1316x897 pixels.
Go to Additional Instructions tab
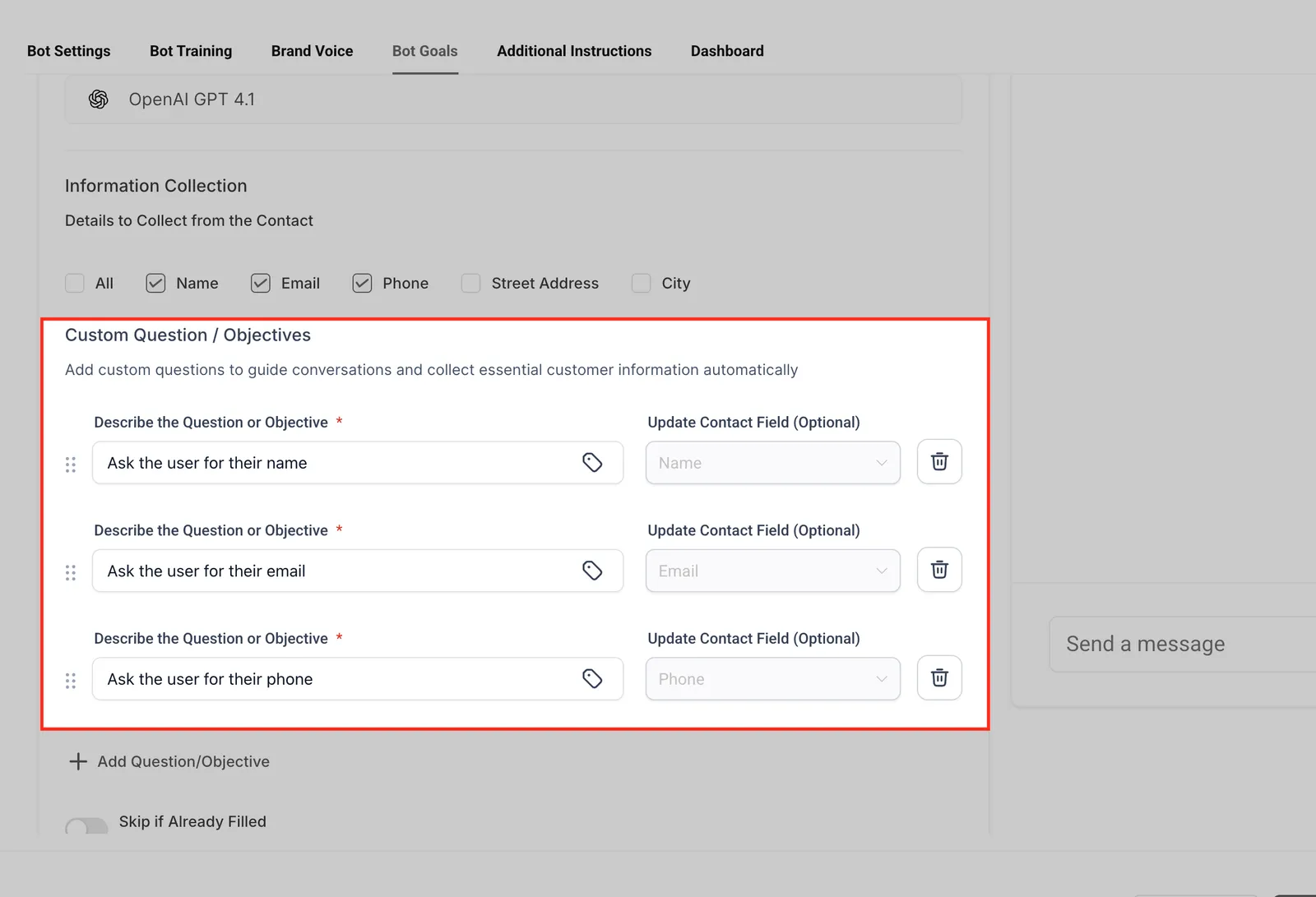pos(574,51)
